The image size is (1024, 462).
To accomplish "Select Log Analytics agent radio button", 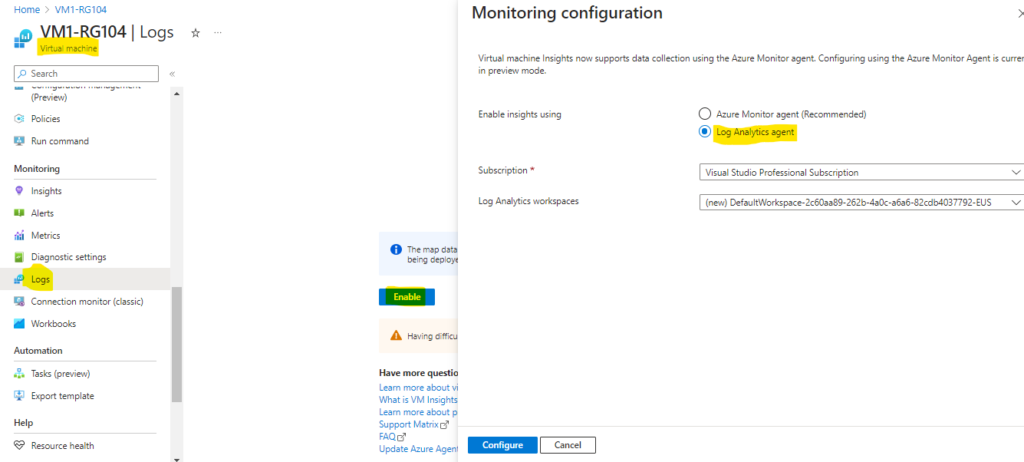I will (705, 132).
